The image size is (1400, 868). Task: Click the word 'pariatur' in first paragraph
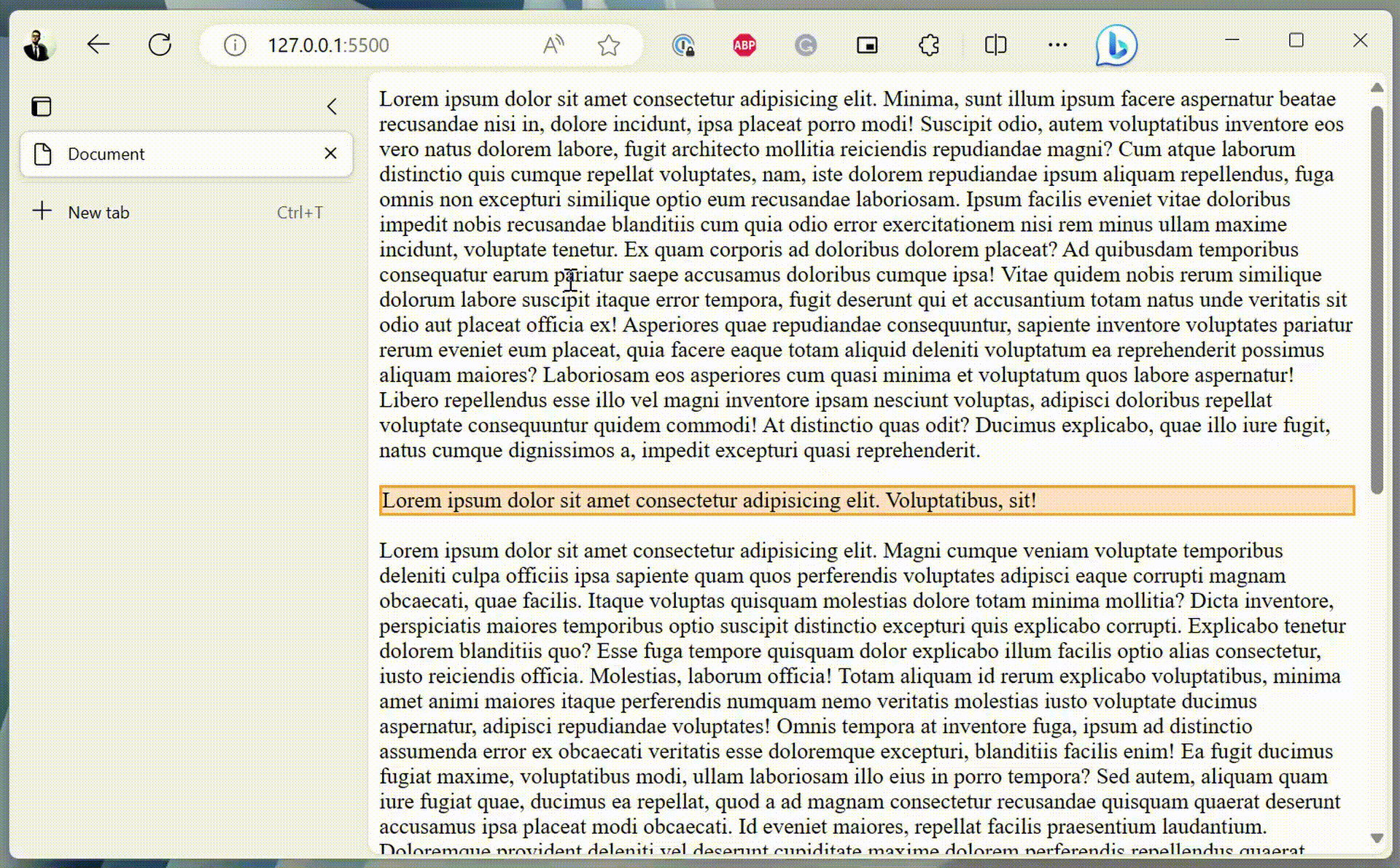click(588, 275)
